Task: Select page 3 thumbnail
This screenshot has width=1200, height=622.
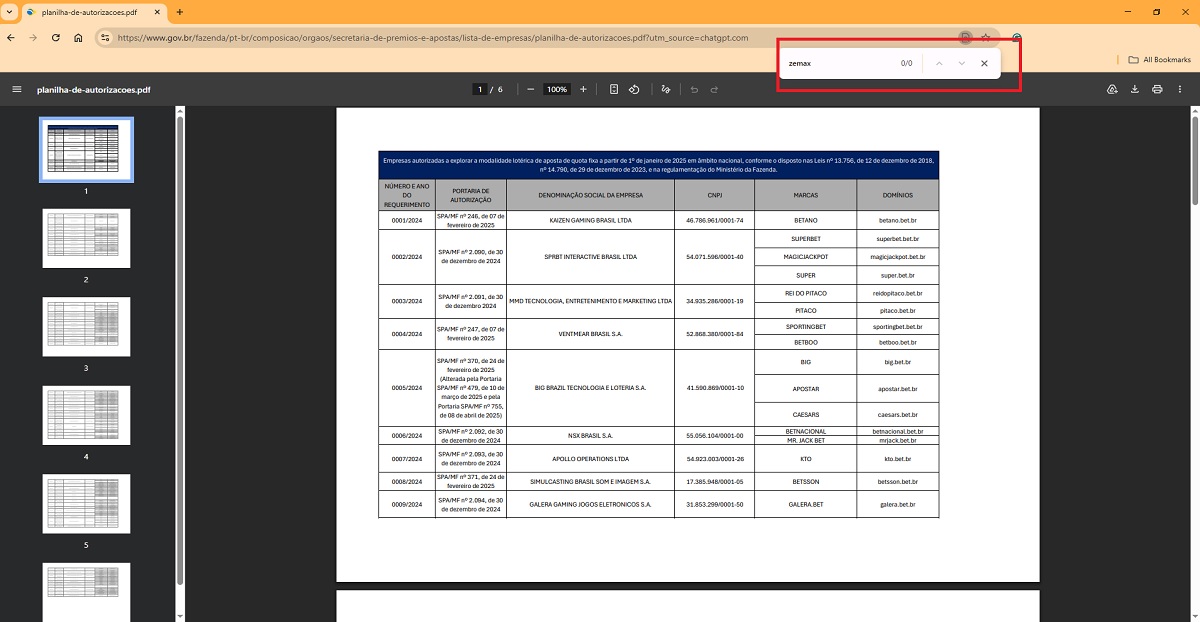Action: coord(86,327)
